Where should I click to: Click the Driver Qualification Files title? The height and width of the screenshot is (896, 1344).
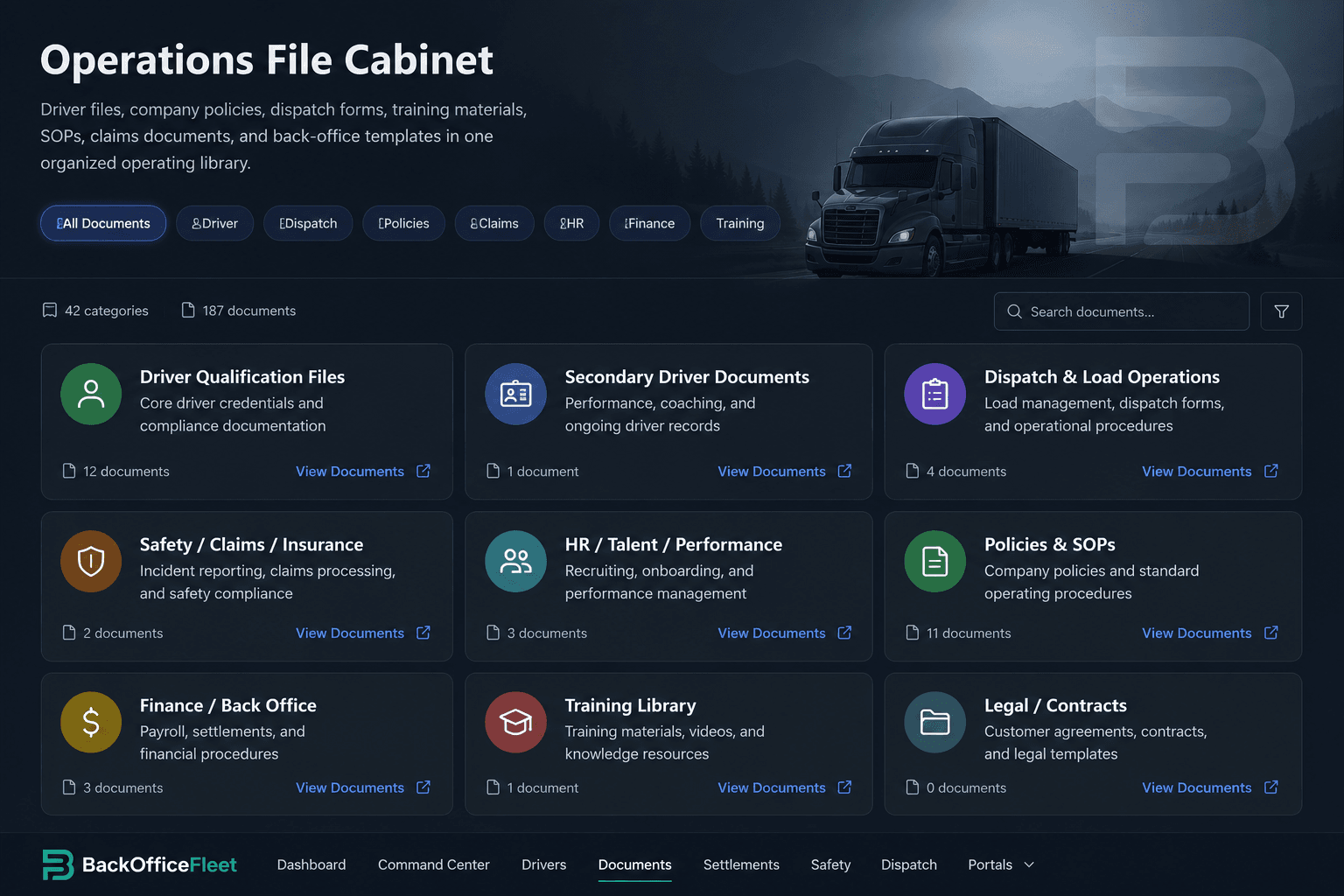242,377
